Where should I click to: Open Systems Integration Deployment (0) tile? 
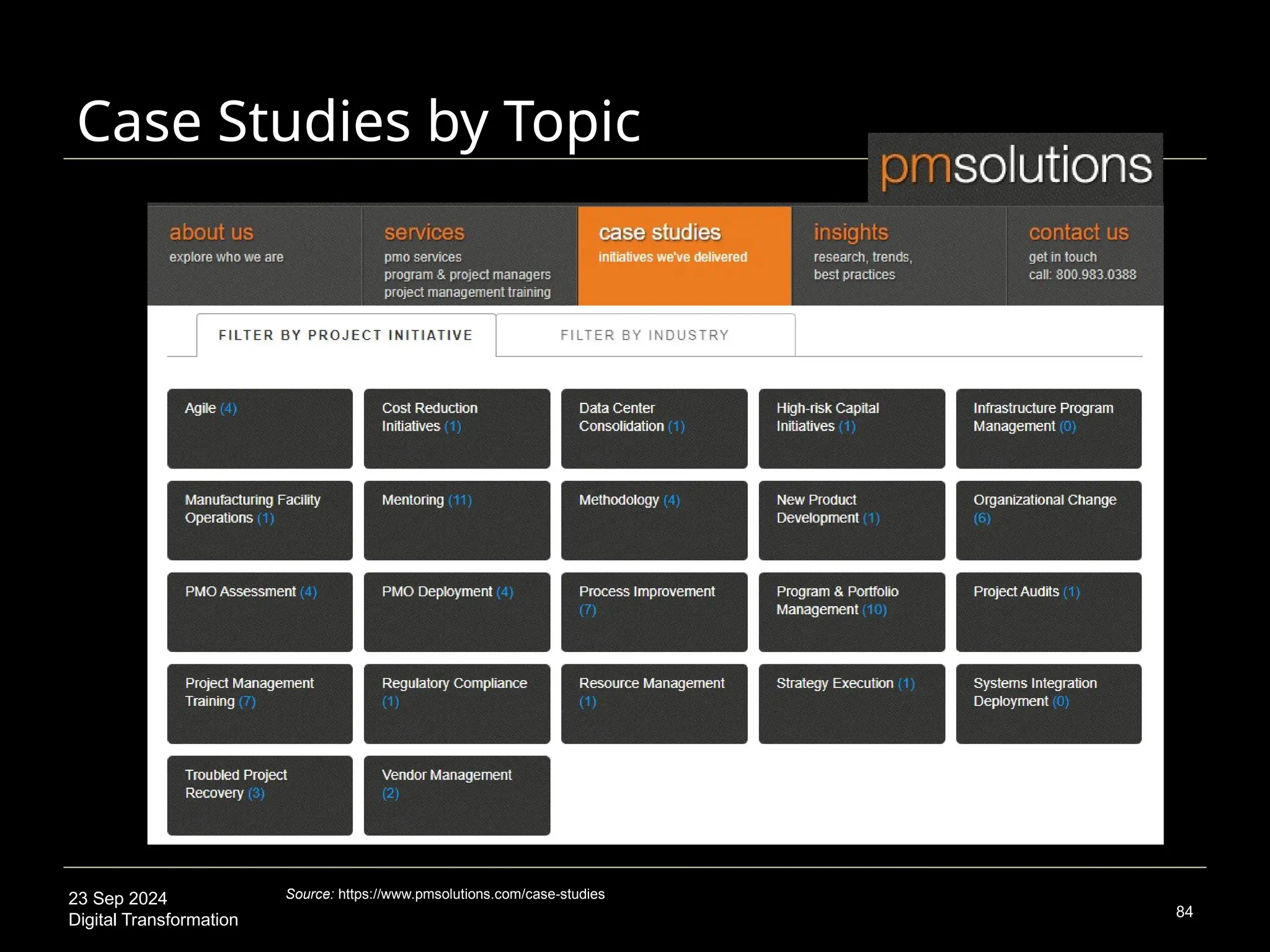(x=1049, y=703)
